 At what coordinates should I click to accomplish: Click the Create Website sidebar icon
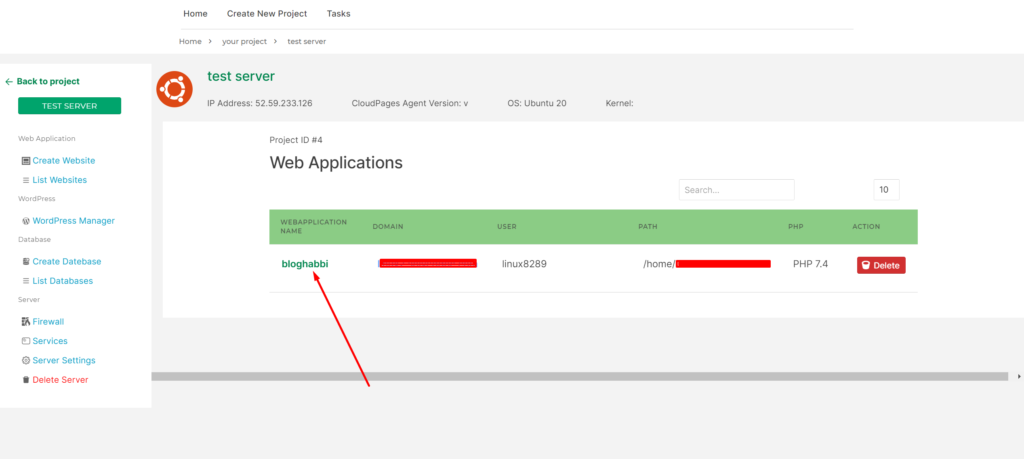pos(25,161)
